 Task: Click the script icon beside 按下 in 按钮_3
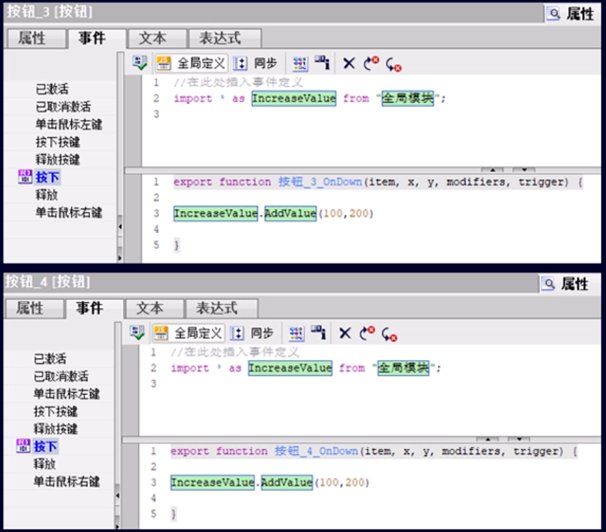point(25,177)
